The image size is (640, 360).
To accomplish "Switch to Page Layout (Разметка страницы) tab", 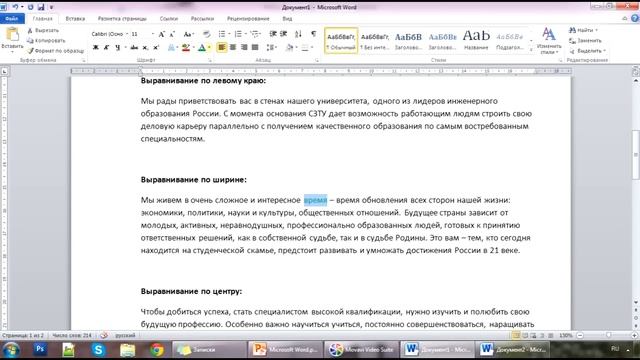I will click(122, 19).
